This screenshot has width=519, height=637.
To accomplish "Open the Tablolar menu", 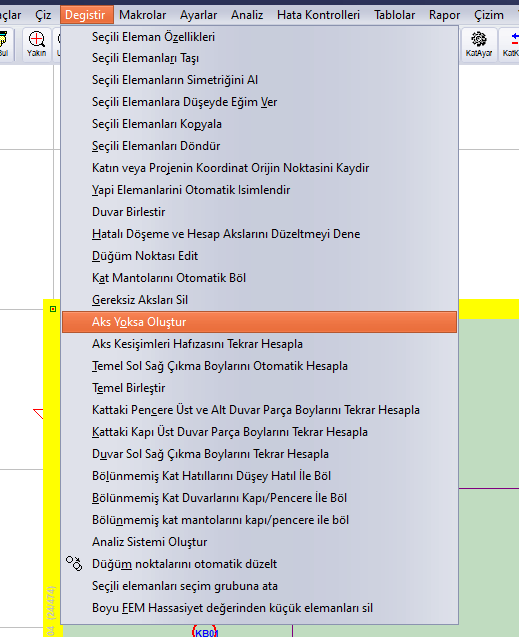I will 394,15.
